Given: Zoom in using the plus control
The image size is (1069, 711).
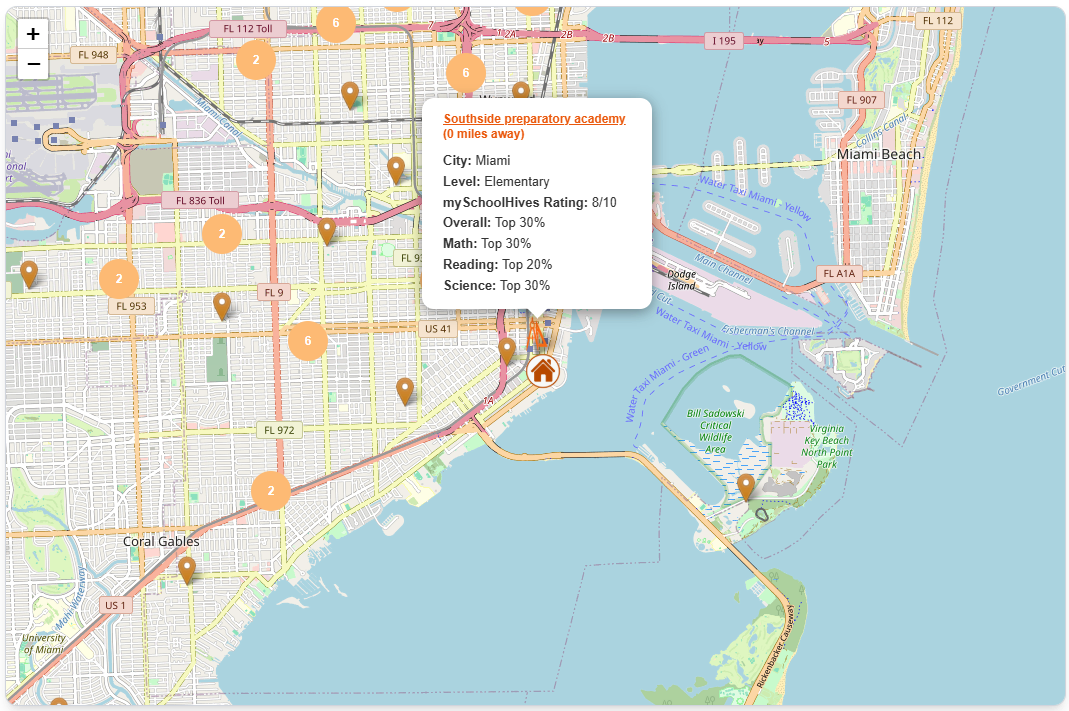Looking at the screenshot, I should pos(32,33).
